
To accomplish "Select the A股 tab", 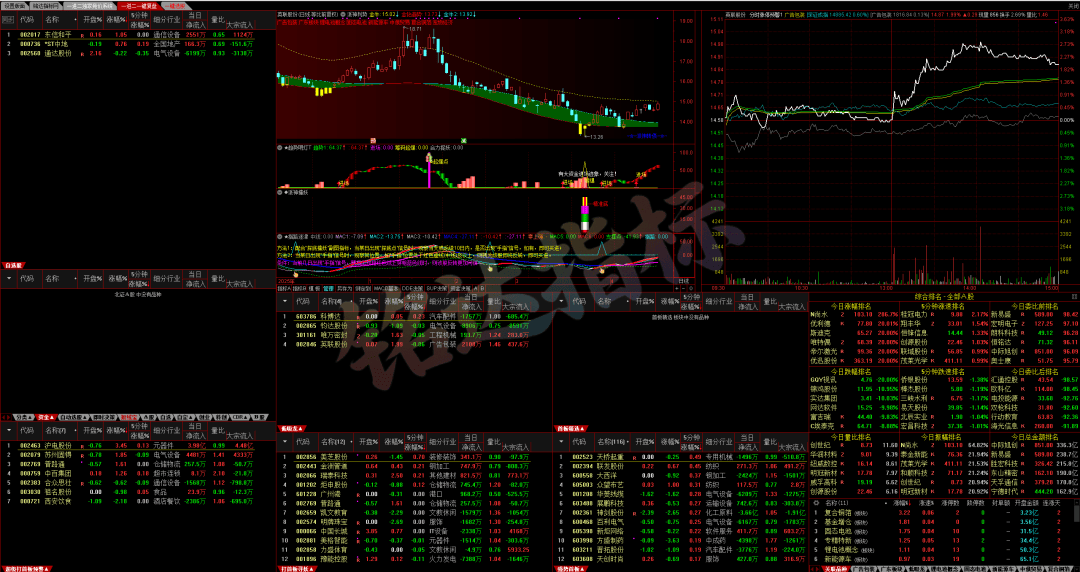I will point(150,417).
